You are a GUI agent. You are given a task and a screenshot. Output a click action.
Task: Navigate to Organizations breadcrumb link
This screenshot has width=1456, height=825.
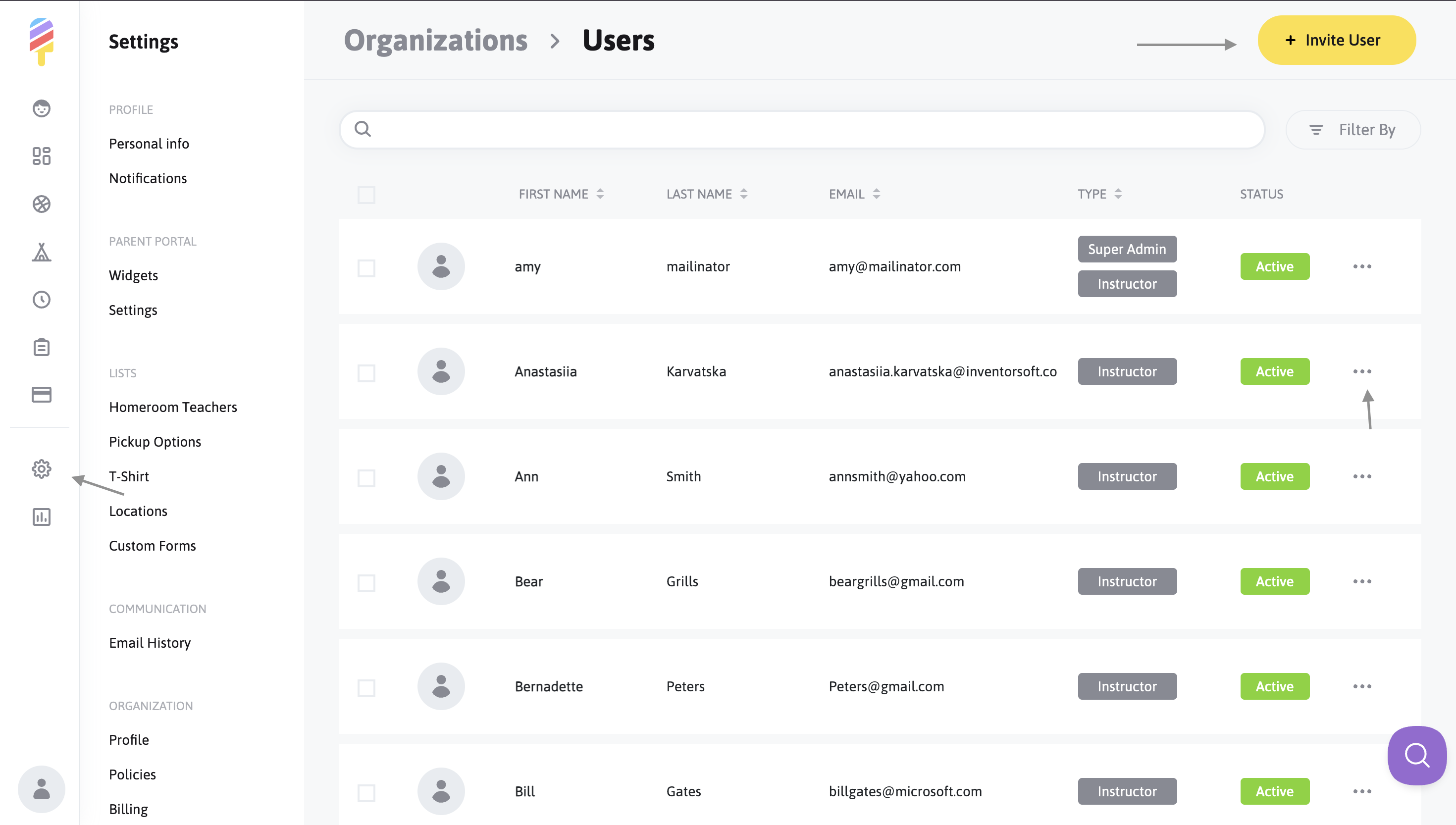pyautogui.click(x=435, y=41)
